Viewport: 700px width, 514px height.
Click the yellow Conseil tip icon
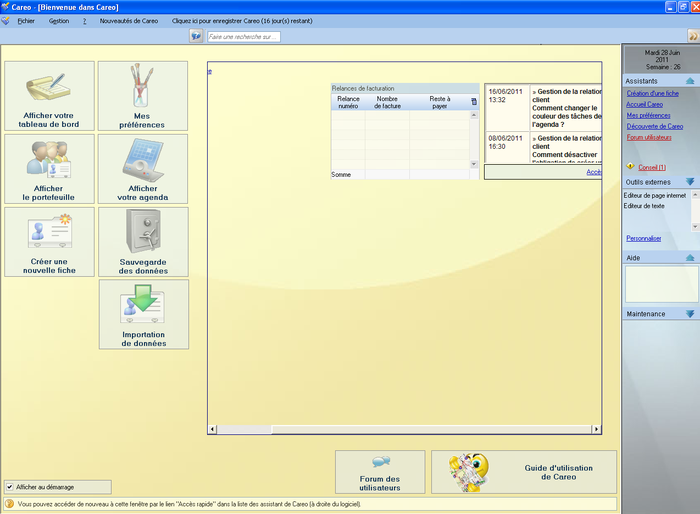coord(630,166)
